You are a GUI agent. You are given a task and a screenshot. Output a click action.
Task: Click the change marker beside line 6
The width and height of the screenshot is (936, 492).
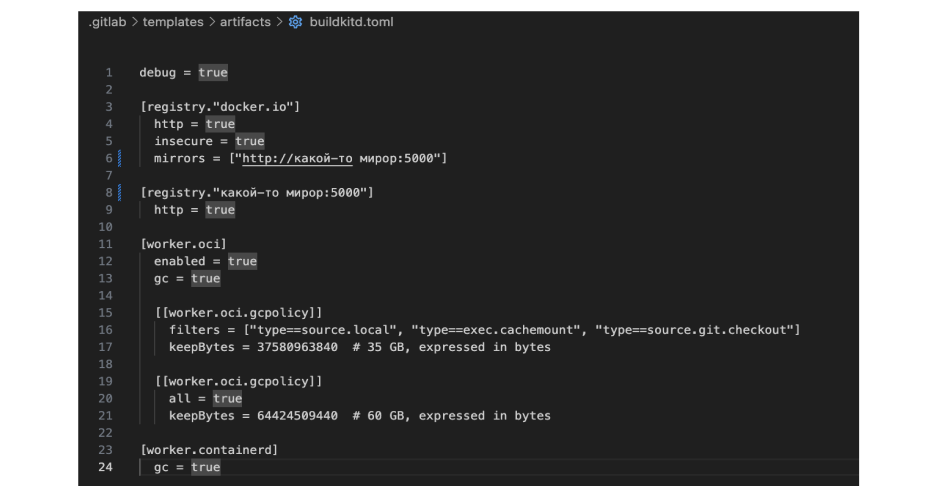[120, 159]
